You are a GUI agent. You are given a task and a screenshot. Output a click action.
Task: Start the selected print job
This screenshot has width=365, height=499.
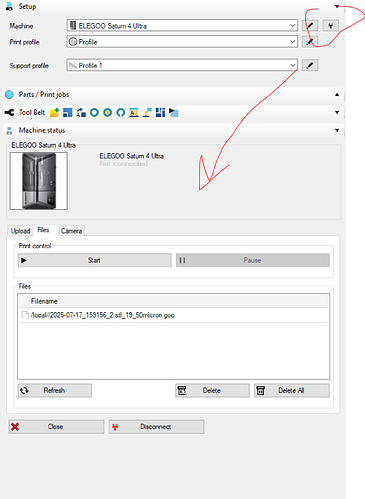click(94, 260)
